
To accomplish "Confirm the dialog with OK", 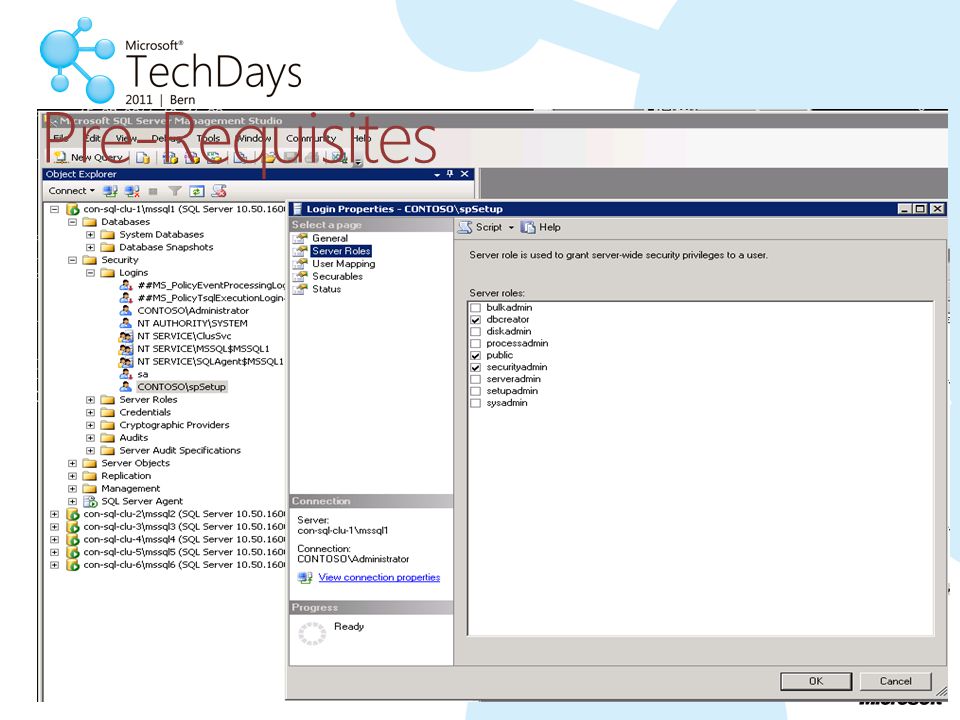I will tap(816, 681).
